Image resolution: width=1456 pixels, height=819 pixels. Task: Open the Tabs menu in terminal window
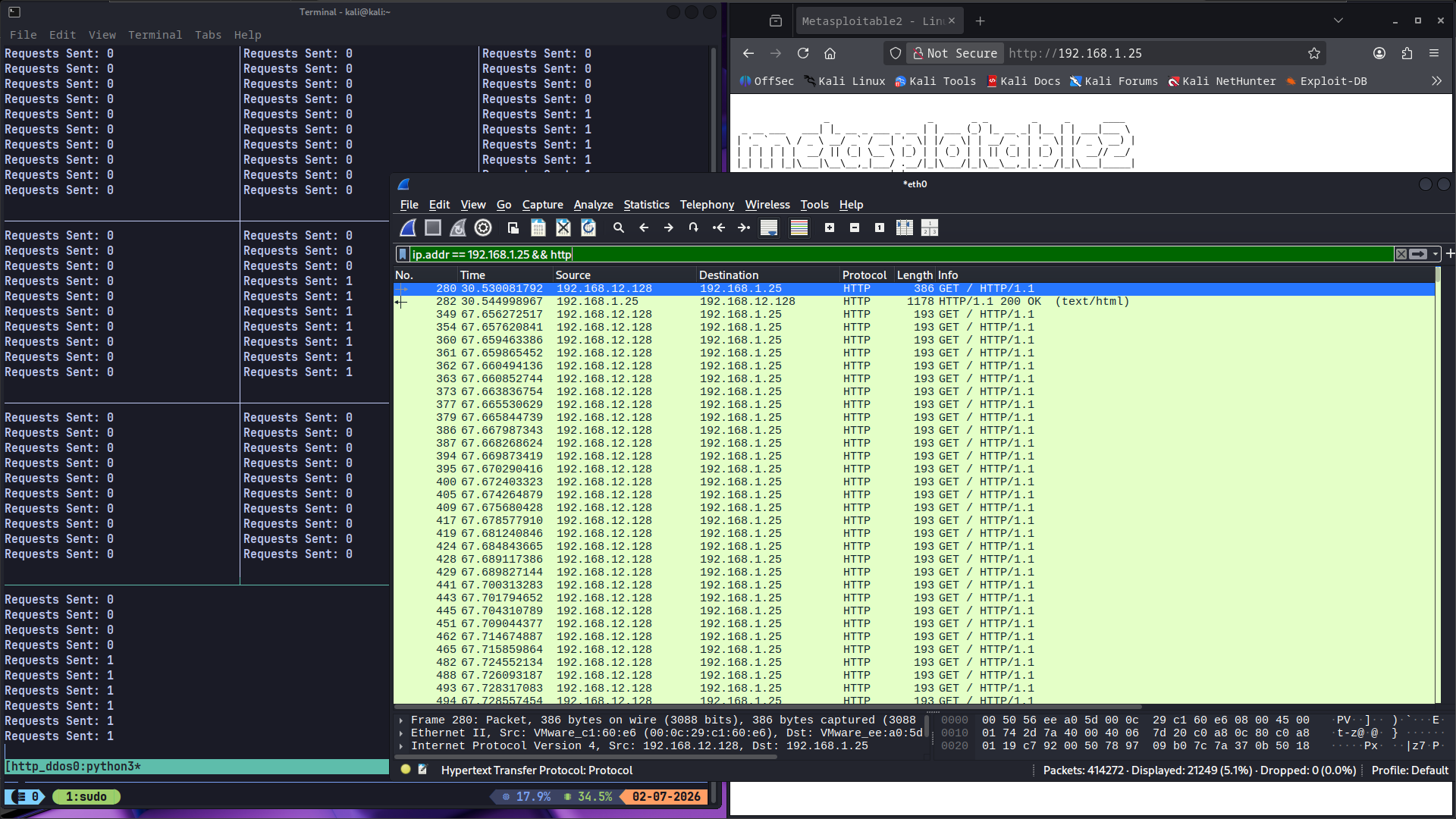tap(208, 35)
